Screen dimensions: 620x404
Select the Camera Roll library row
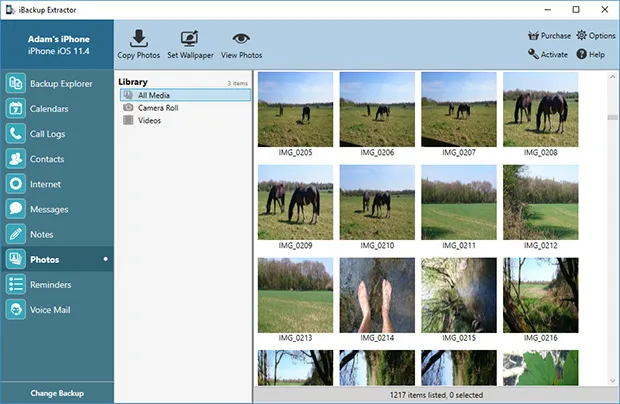coord(185,108)
